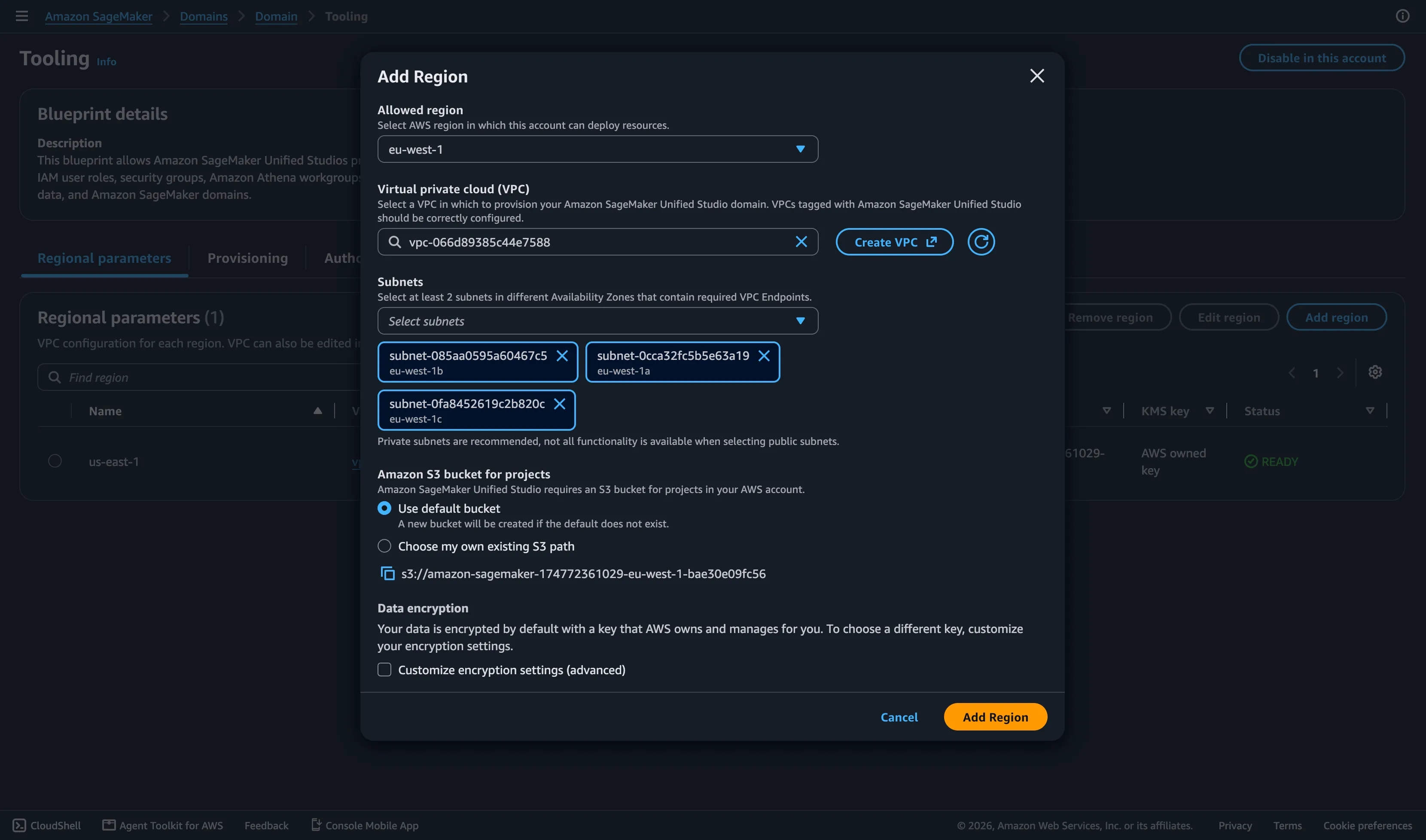Image resolution: width=1426 pixels, height=840 pixels.
Task: Click the AWS owned key cell
Action: tap(1173, 461)
